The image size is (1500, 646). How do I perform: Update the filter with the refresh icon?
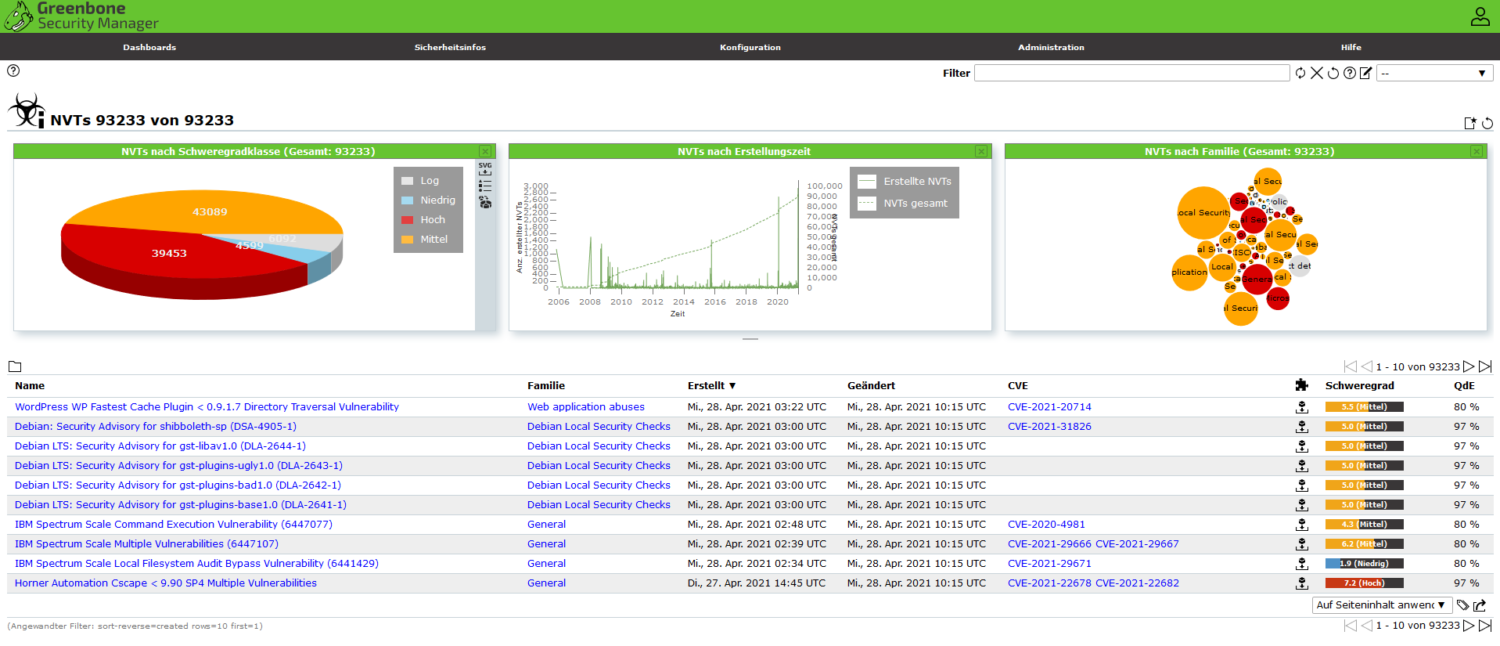click(x=1300, y=72)
